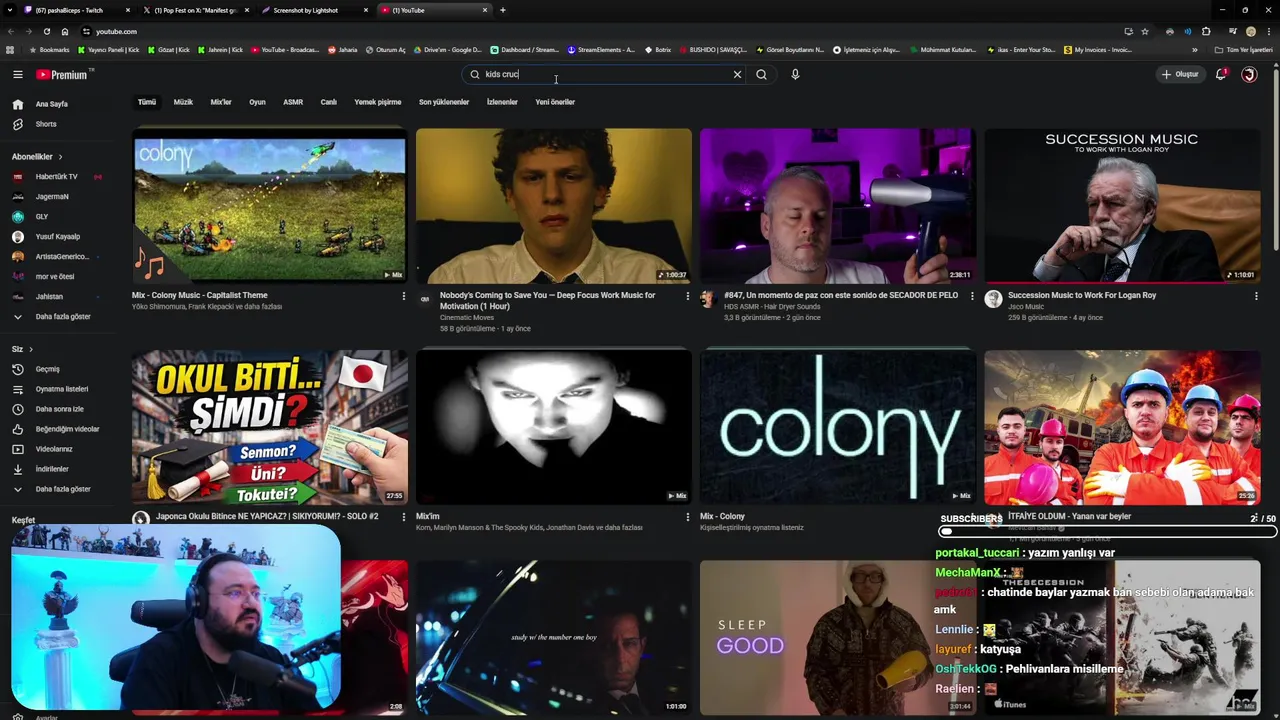Viewport: 1280px width, 720px height.
Task: Go to Ana Sayfa in sidebar
Action: (52, 104)
